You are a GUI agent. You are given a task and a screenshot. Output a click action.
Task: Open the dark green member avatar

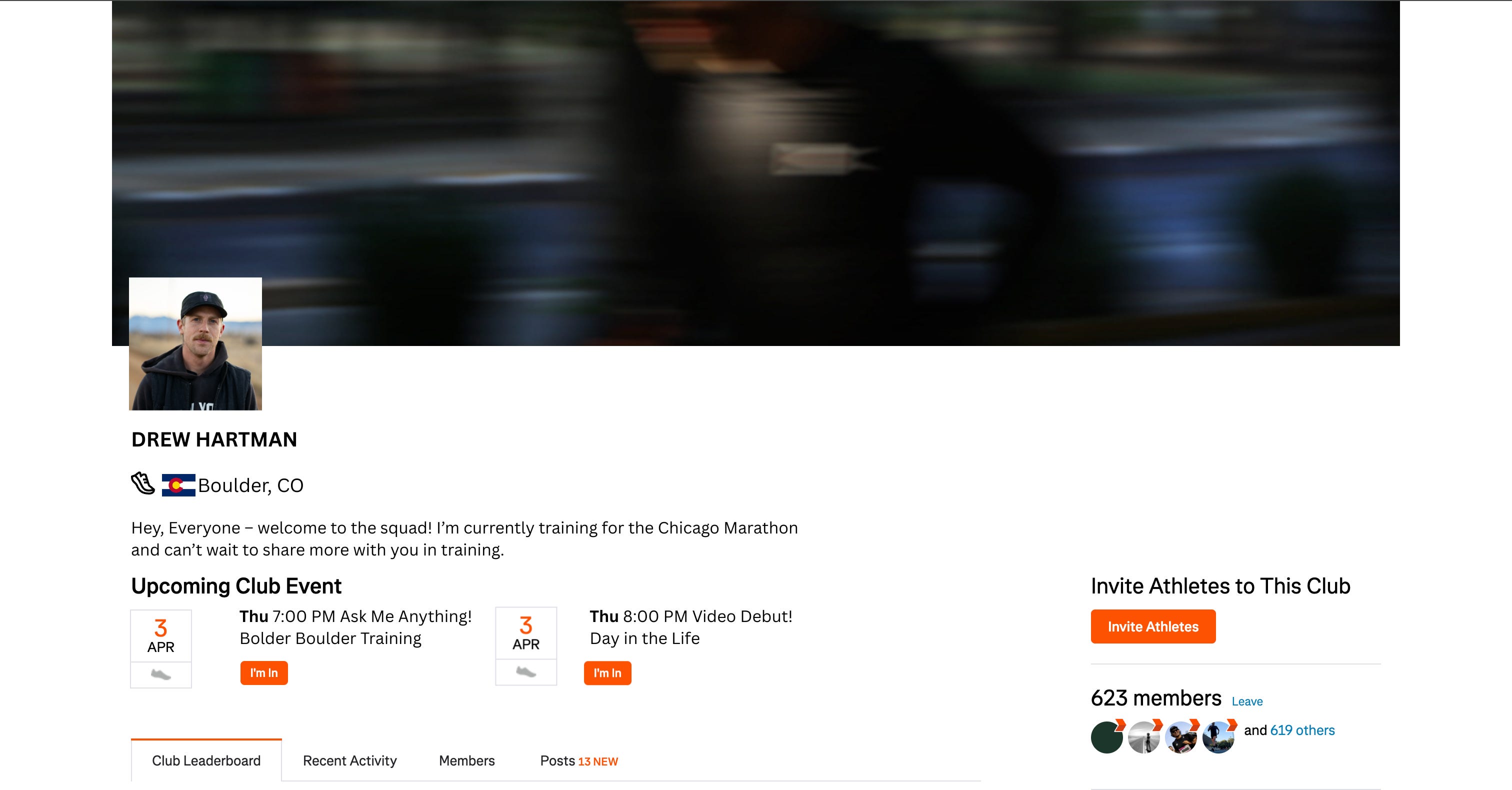click(x=1106, y=737)
